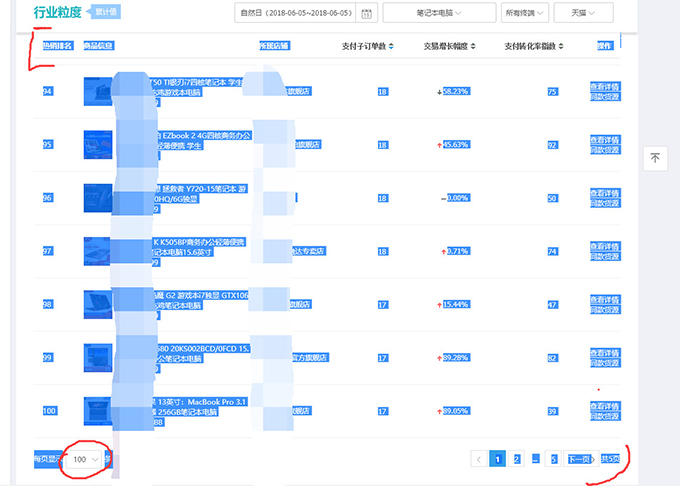Open 同款货源 for rank 96 row
The height and width of the screenshot is (486, 680).
pos(605,203)
